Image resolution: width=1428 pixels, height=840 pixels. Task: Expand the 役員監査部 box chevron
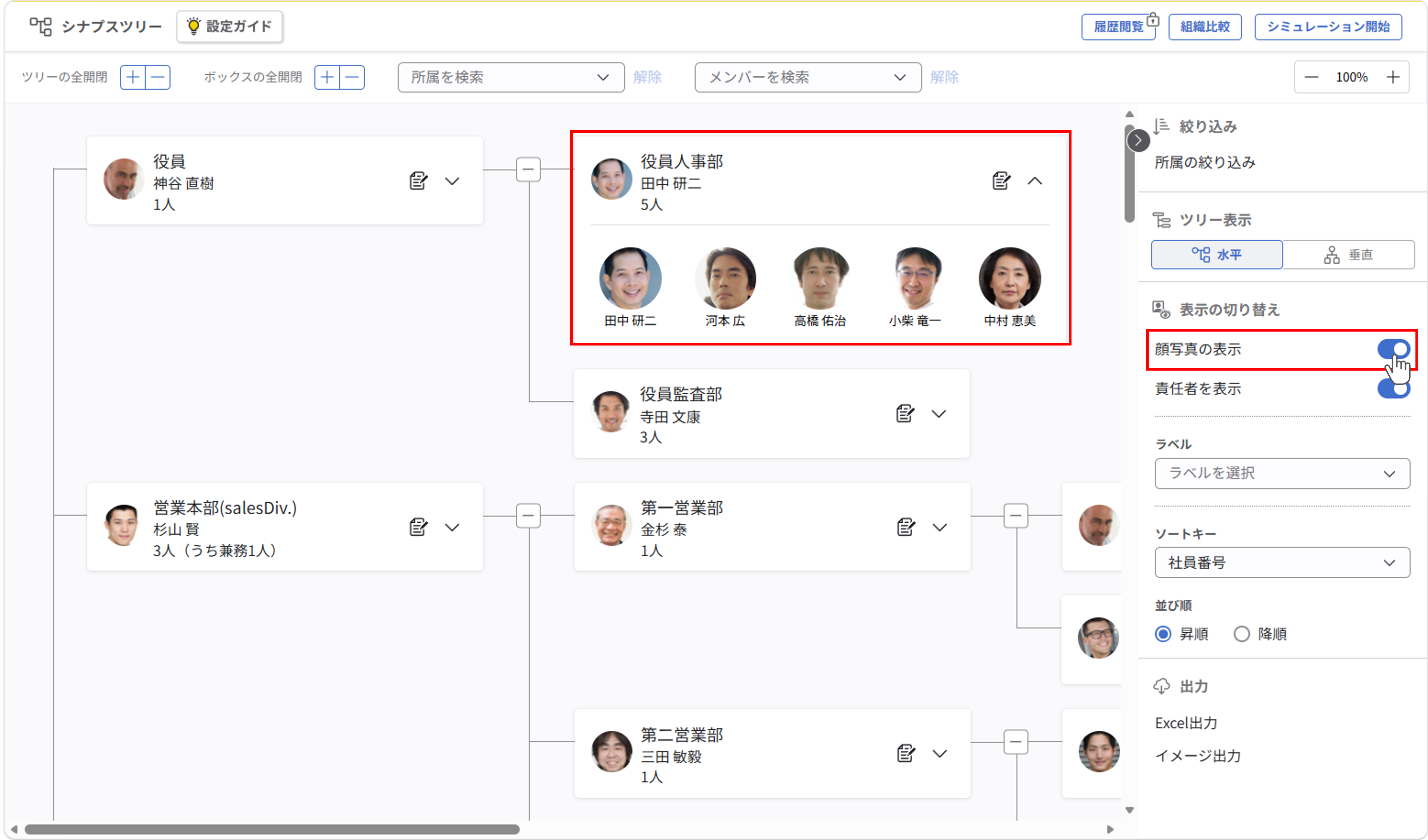[939, 414]
